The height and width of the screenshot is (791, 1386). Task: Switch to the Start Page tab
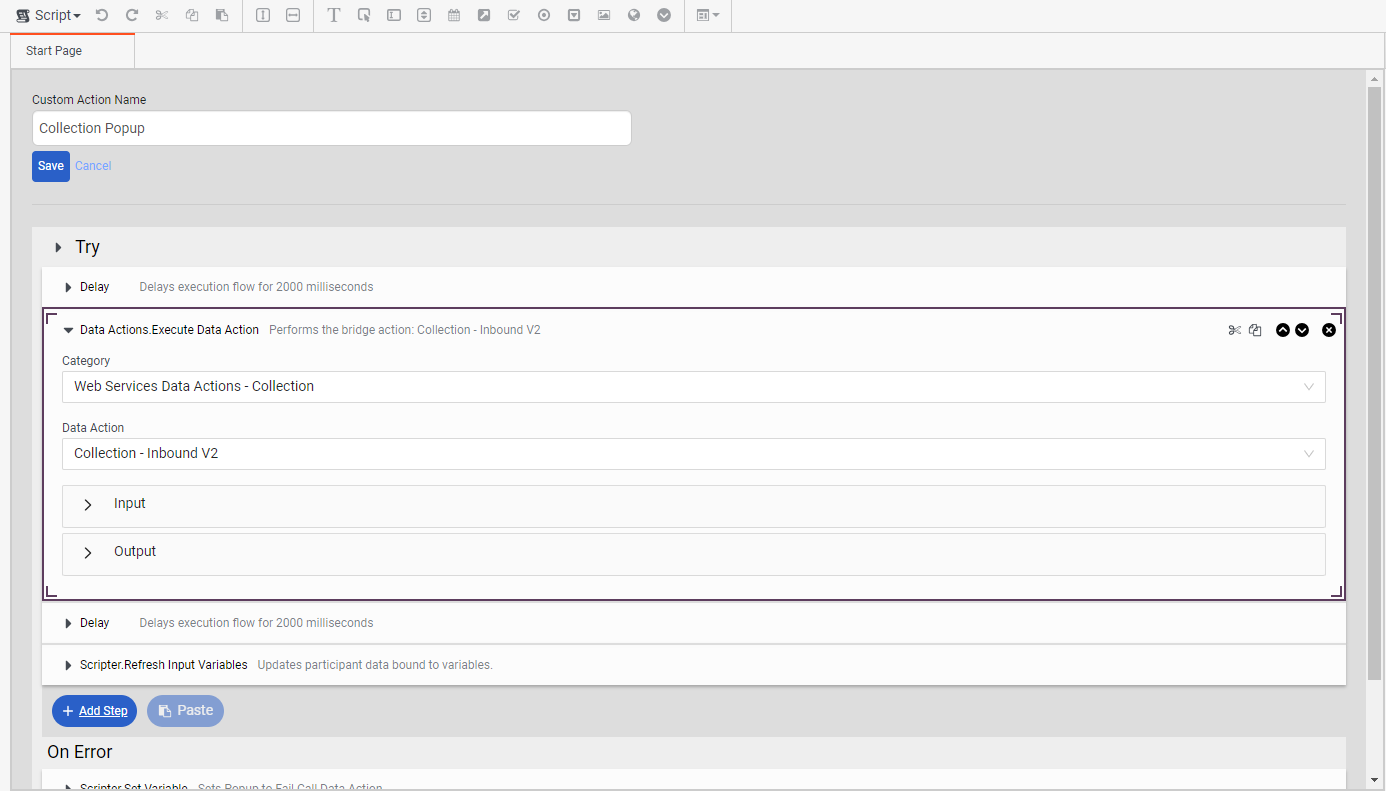72,51
